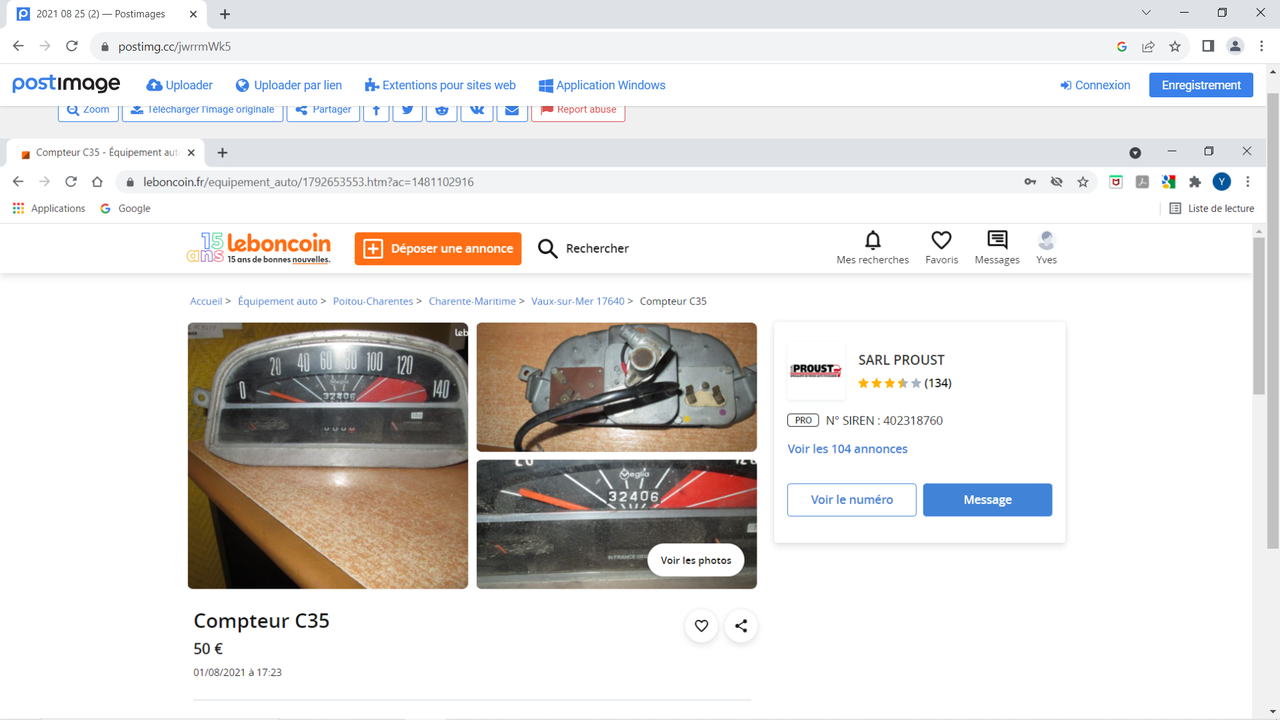1280x720 pixels.
Task: Open the Yves profile menu
Action: pyautogui.click(x=1047, y=247)
